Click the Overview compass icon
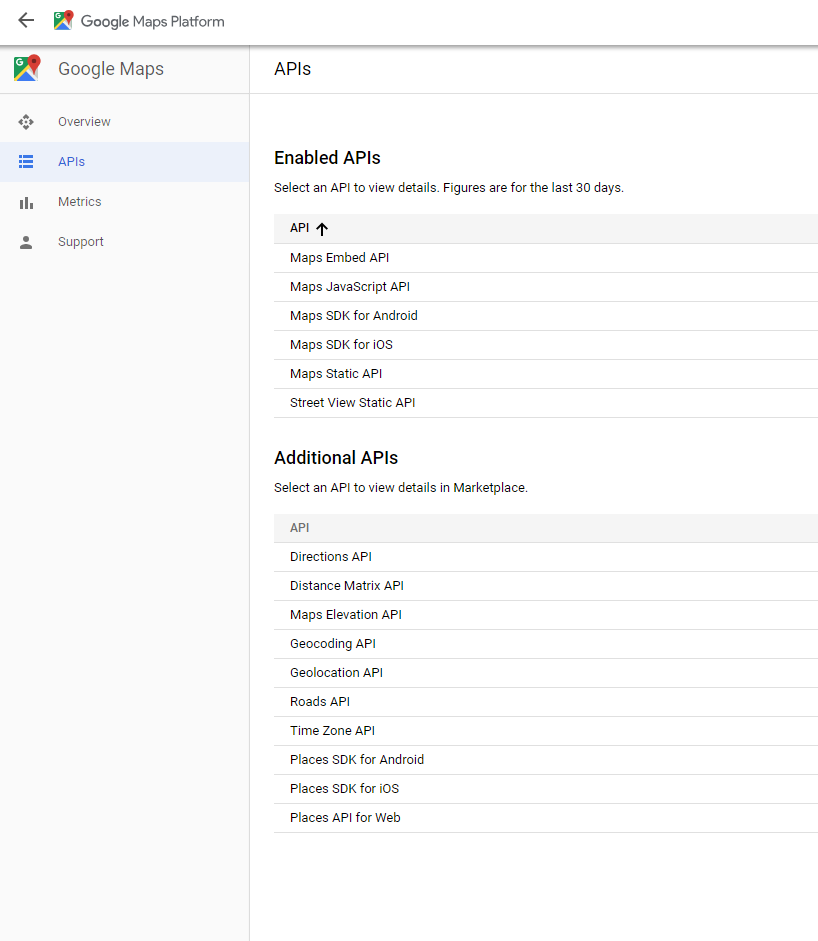The image size is (818, 941). (x=26, y=122)
